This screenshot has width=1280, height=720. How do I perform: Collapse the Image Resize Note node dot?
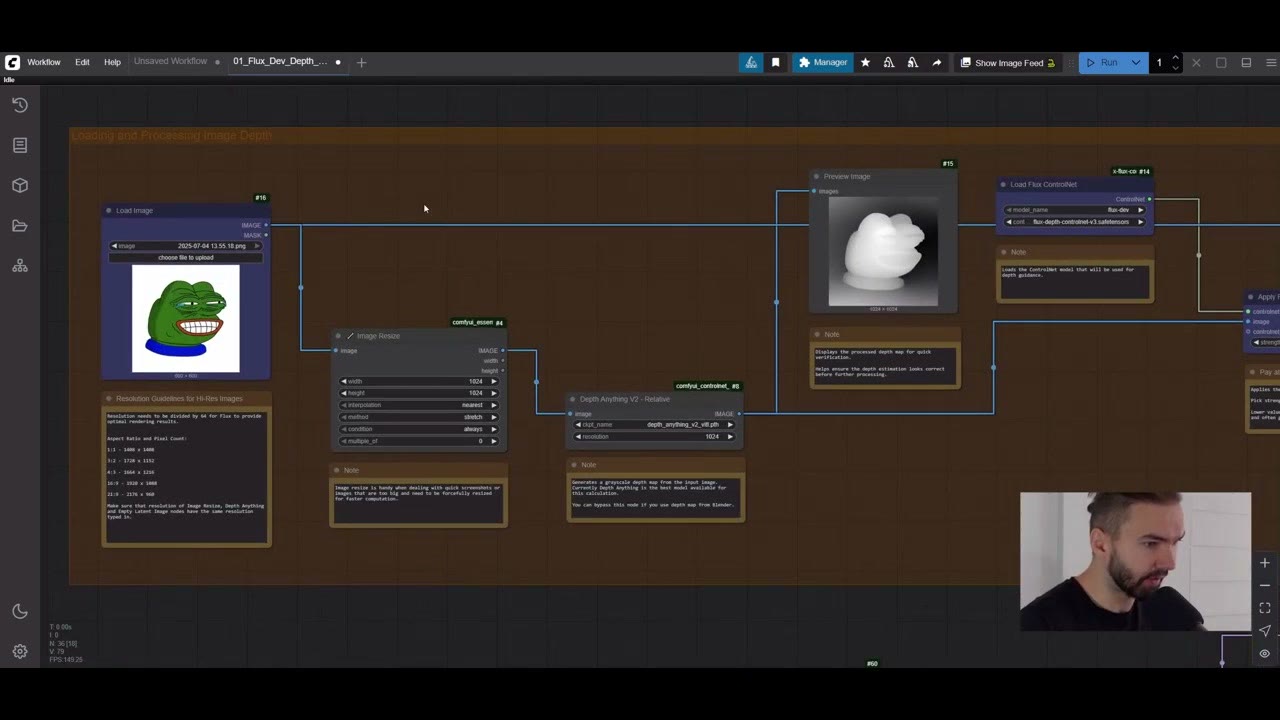[337, 470]
